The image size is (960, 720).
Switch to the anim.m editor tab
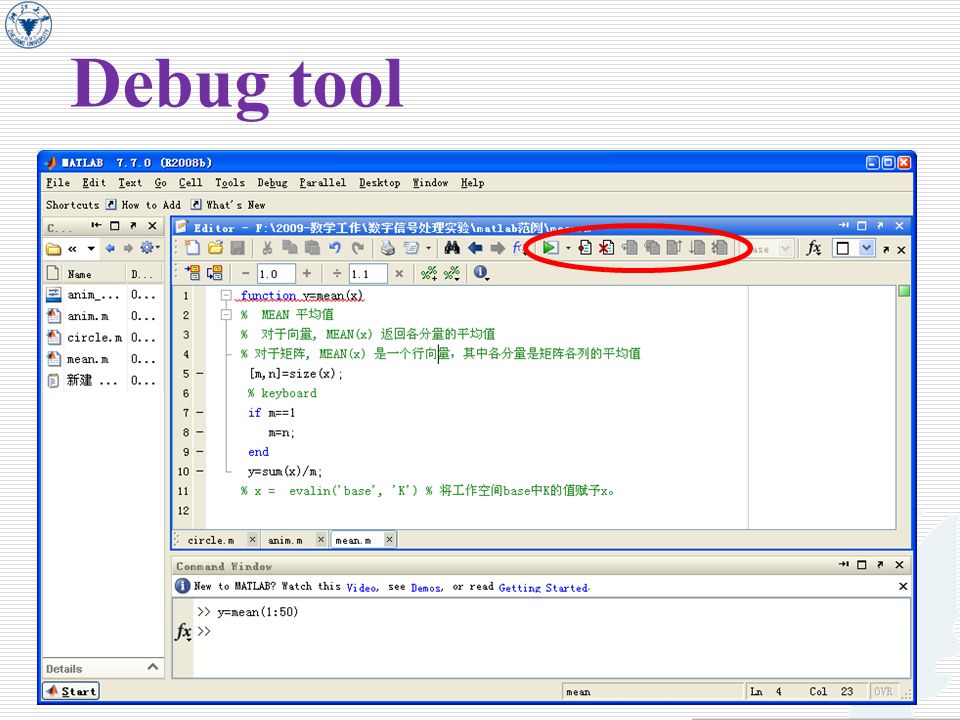coord(285,540)
